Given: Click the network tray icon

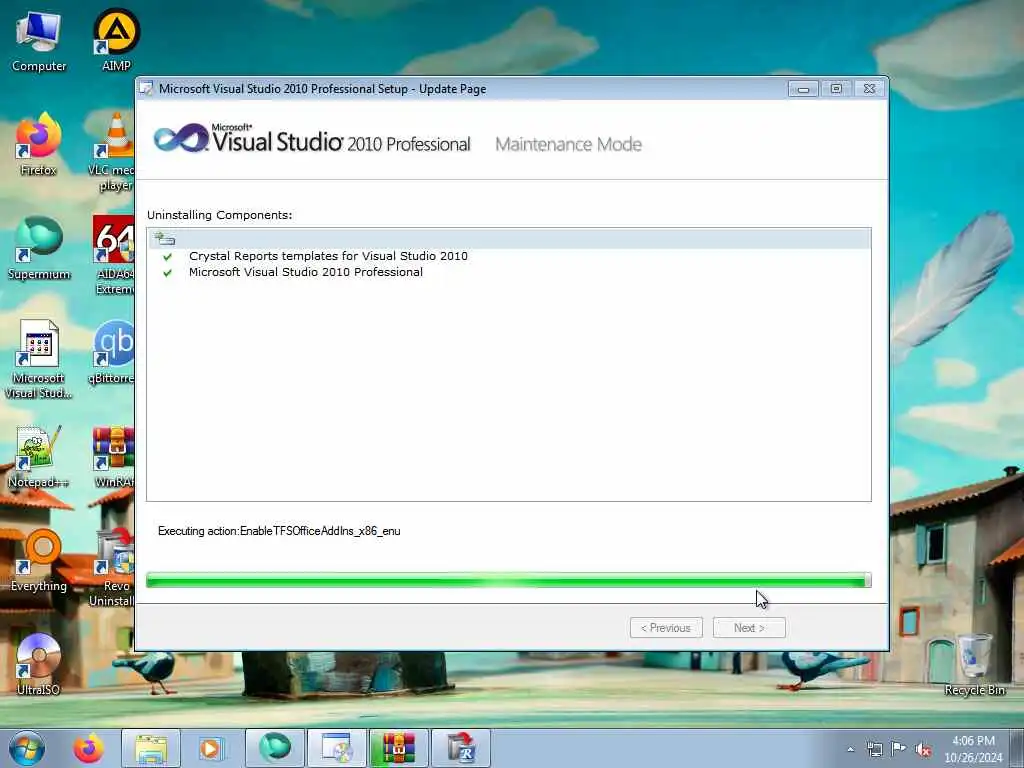Looking at the screenshot, I should pos(874,749).
